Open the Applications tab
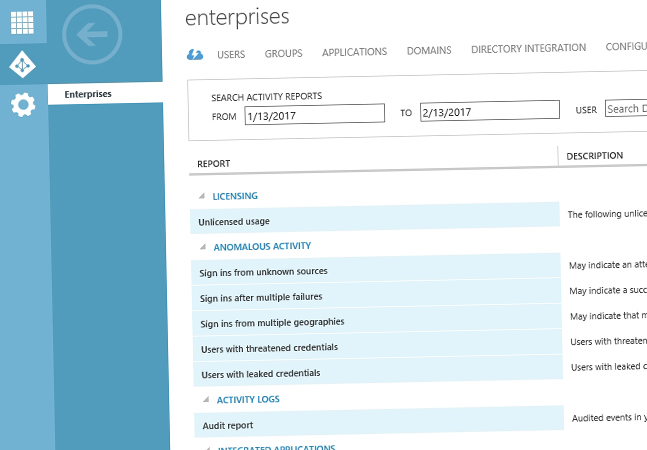Image resolution: width=647 pixels, height=450 pixels. [354, 52]
